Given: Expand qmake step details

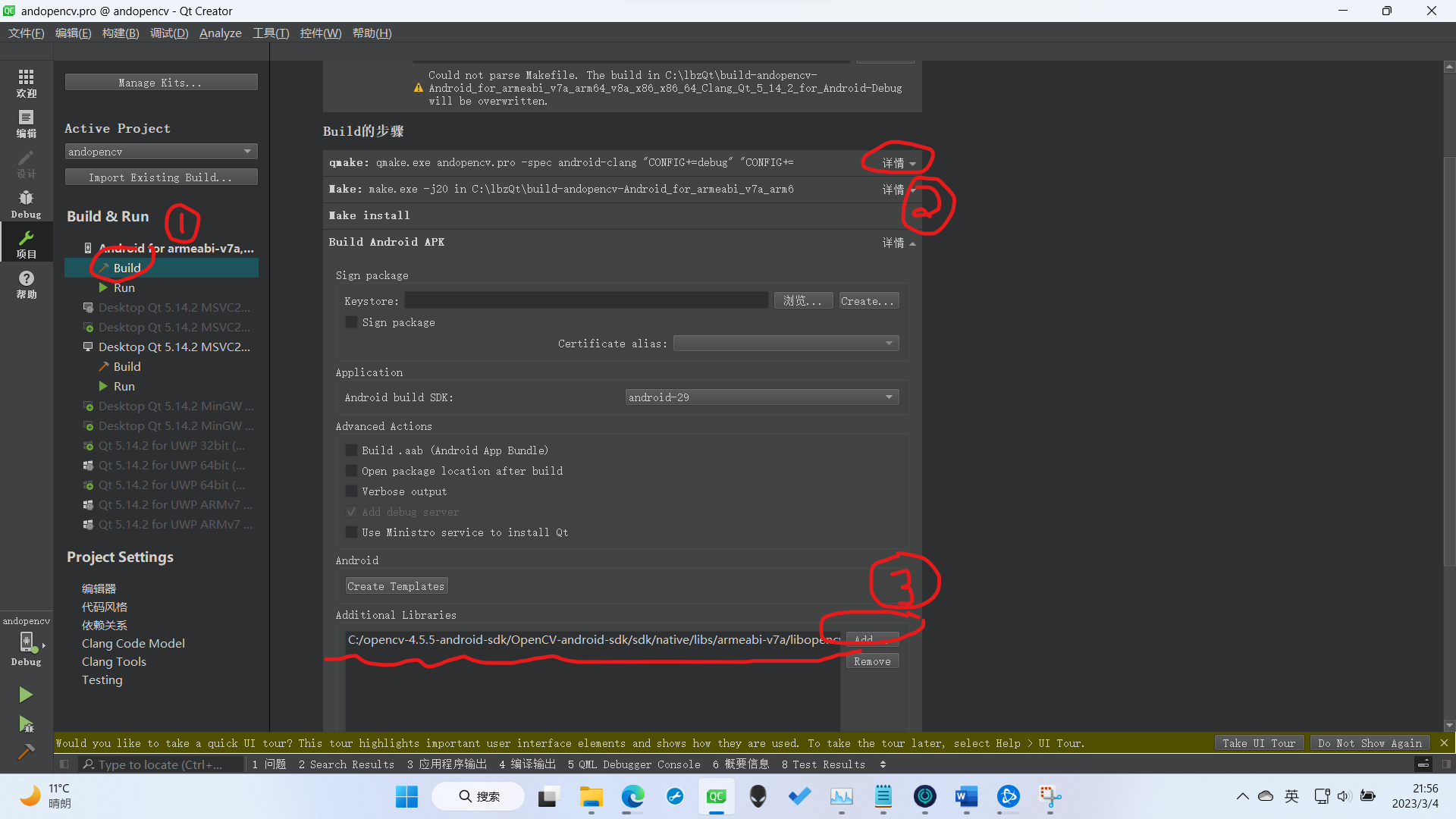Looking at the screenshot, I should 899,163.
